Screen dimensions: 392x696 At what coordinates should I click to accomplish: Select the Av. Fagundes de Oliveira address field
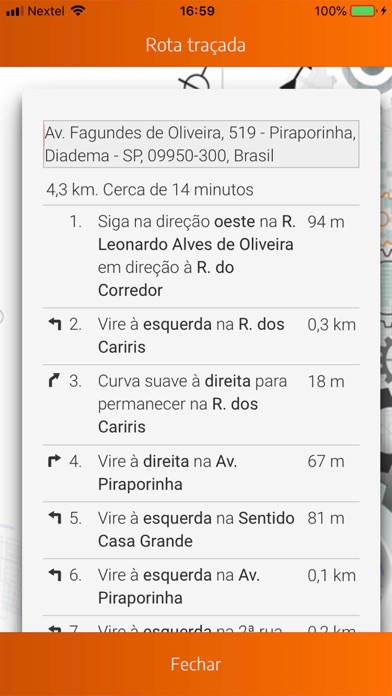point(201,144)
